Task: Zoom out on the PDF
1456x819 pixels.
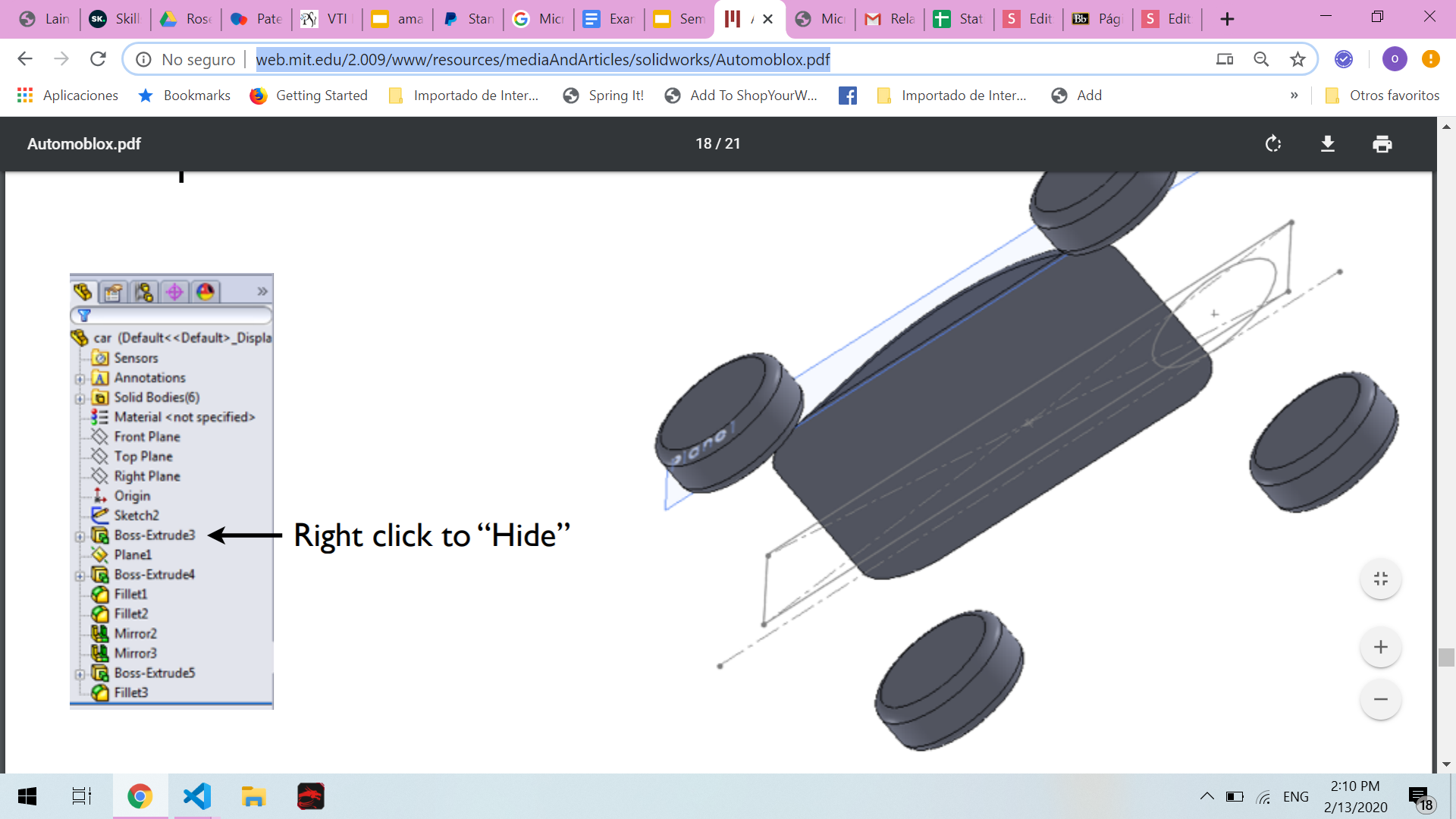Action: [x=1380, y=699]
